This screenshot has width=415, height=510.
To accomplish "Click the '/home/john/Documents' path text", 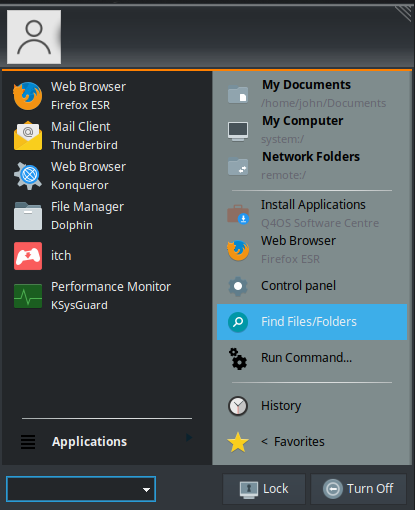I will (324, 104).
